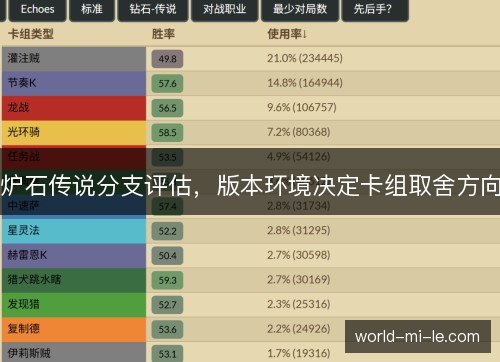Click usage value 2.8% (31295)
Viewport: 500px width, 362px height.
(299, 230)
